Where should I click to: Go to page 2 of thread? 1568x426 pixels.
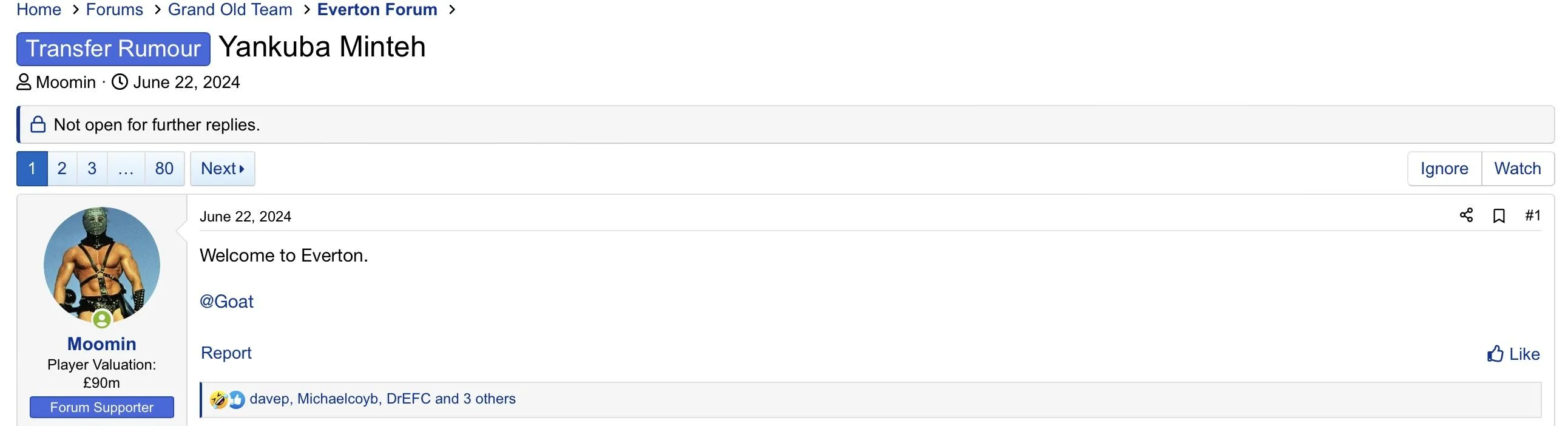[x=62, y=169]
